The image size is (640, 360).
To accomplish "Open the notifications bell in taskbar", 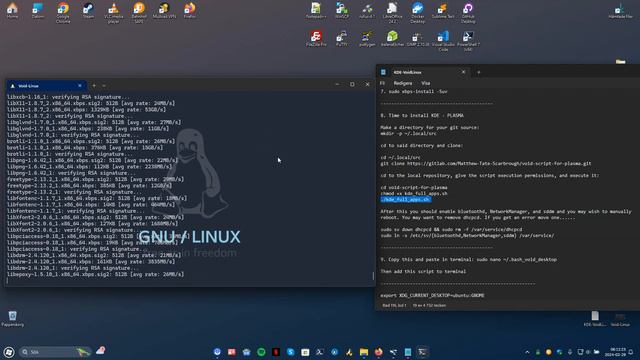I will (x=631, y=352).
